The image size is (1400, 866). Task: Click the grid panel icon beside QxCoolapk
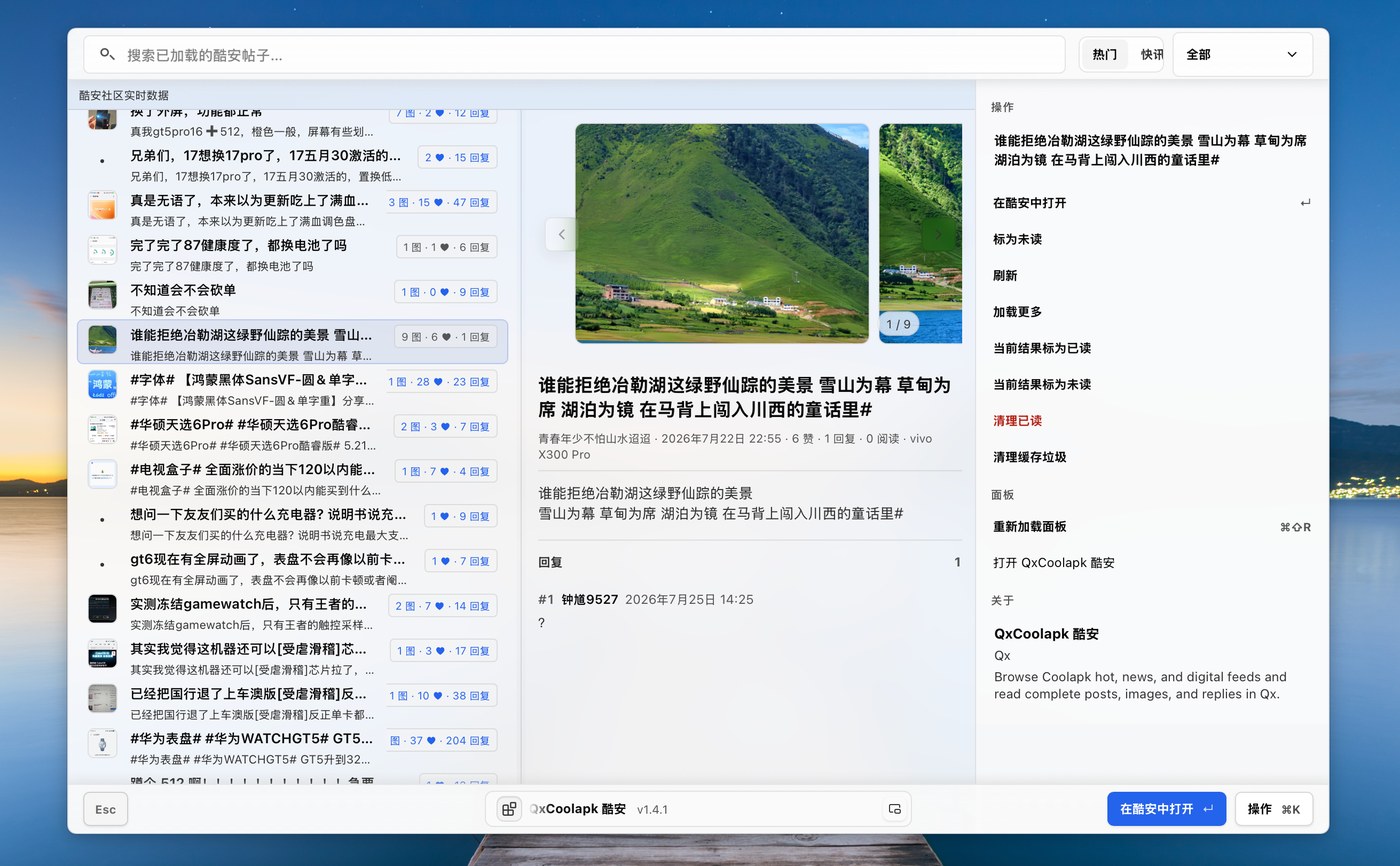509,809
